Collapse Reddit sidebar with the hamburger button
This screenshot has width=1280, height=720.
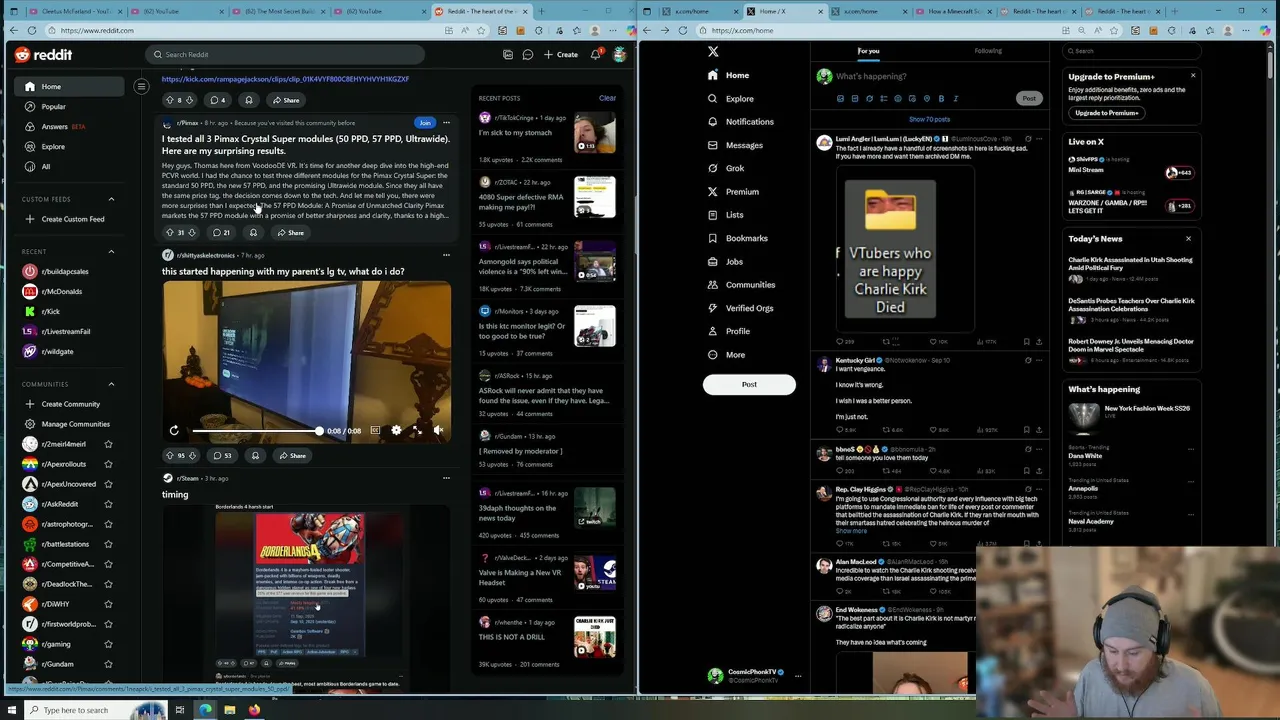pyautogui.click(x=141, y=87)
